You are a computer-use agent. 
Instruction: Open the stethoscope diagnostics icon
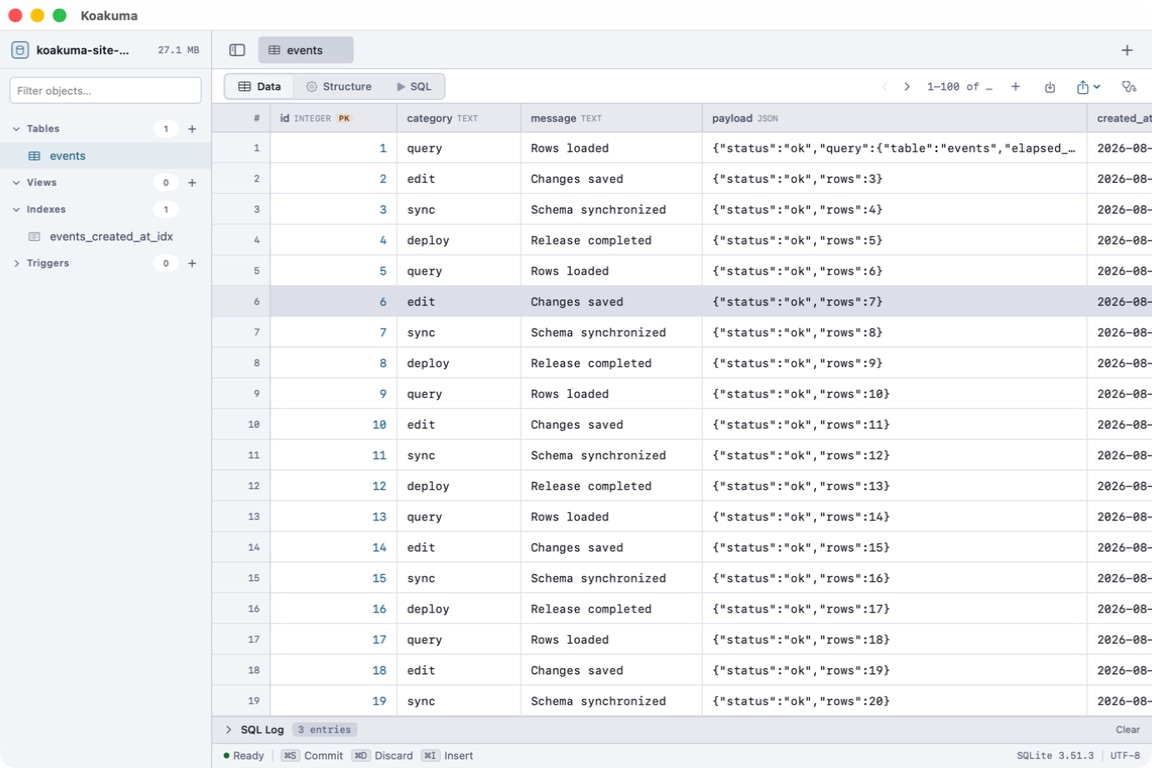click(1129, 87)
